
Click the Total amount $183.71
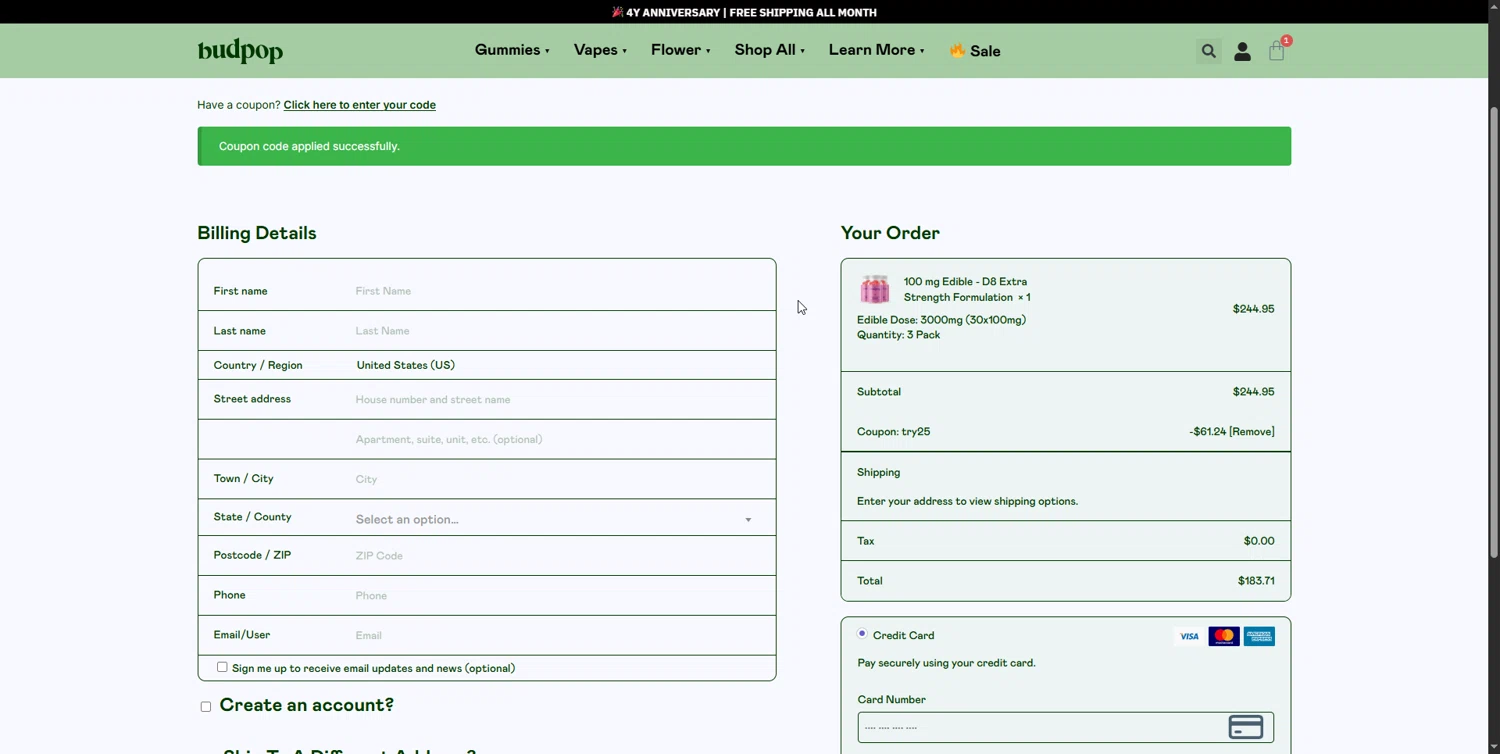click(x=1256, y=581)
